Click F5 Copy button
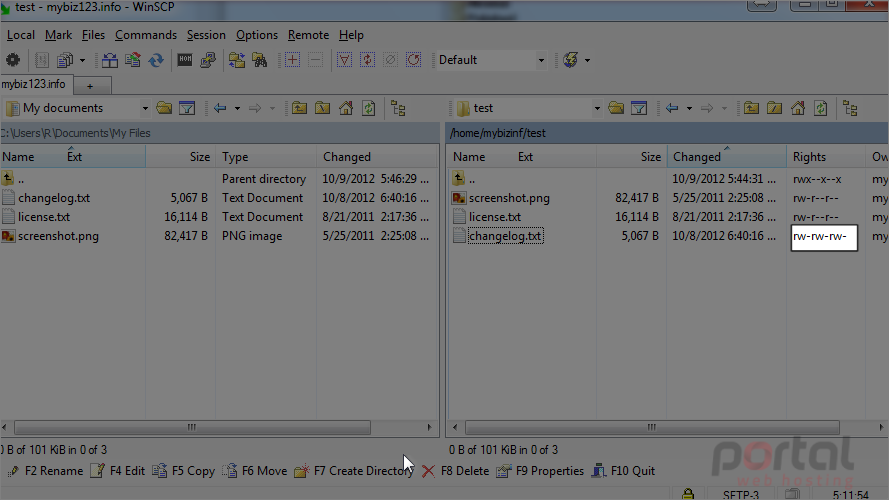 click(x=184, y=471)
